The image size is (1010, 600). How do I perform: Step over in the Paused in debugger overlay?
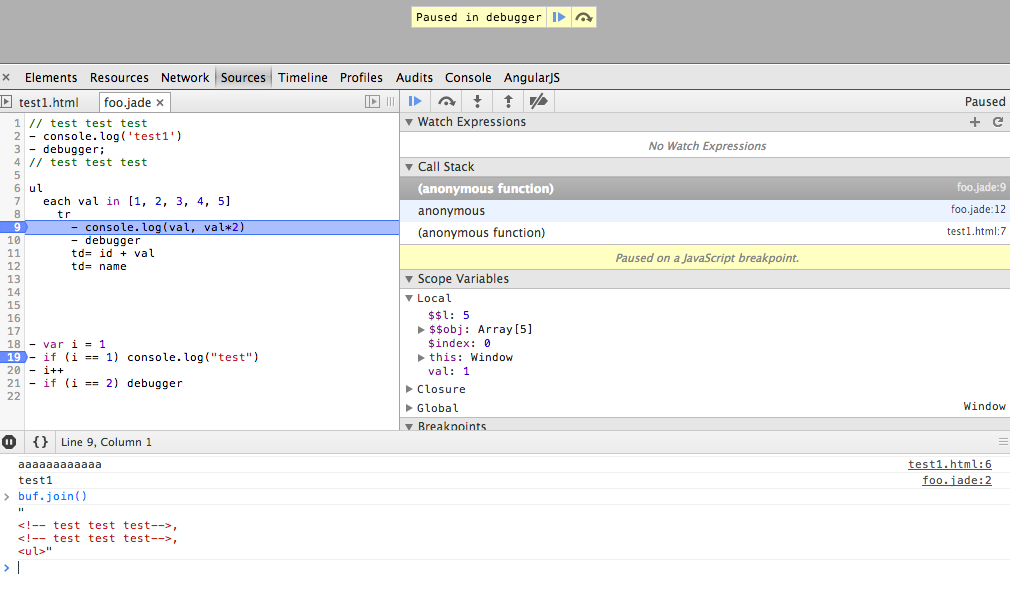tap(584, 17)
